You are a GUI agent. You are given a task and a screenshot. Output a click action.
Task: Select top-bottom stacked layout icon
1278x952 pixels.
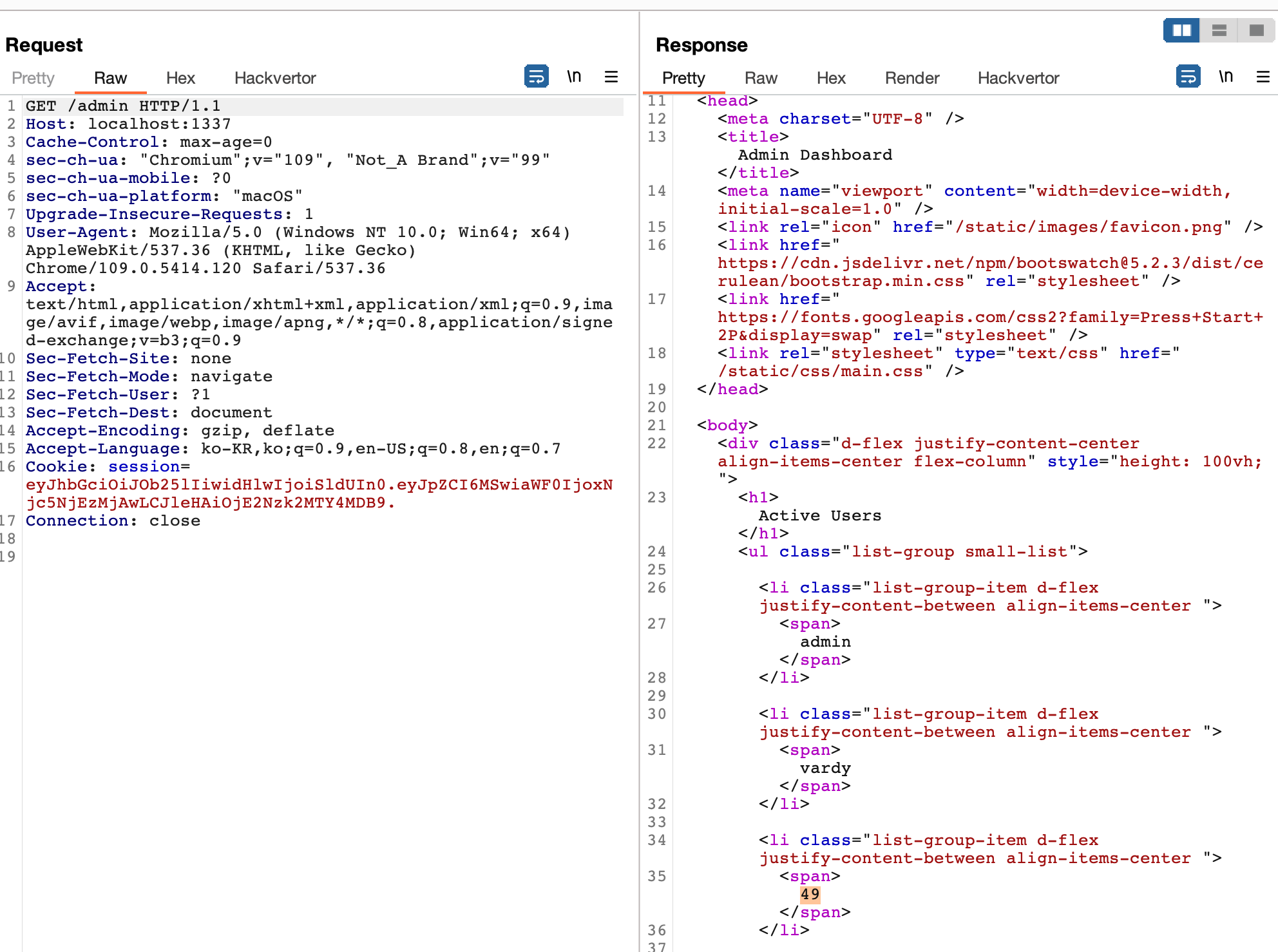[x=1219, y=30]
